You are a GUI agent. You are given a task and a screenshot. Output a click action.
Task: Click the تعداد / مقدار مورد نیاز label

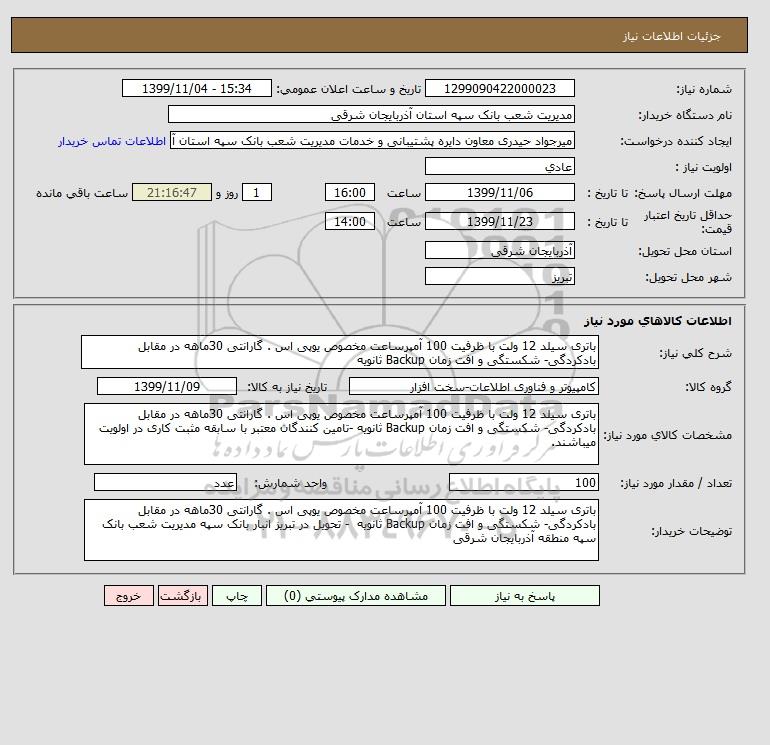point(676,483)
